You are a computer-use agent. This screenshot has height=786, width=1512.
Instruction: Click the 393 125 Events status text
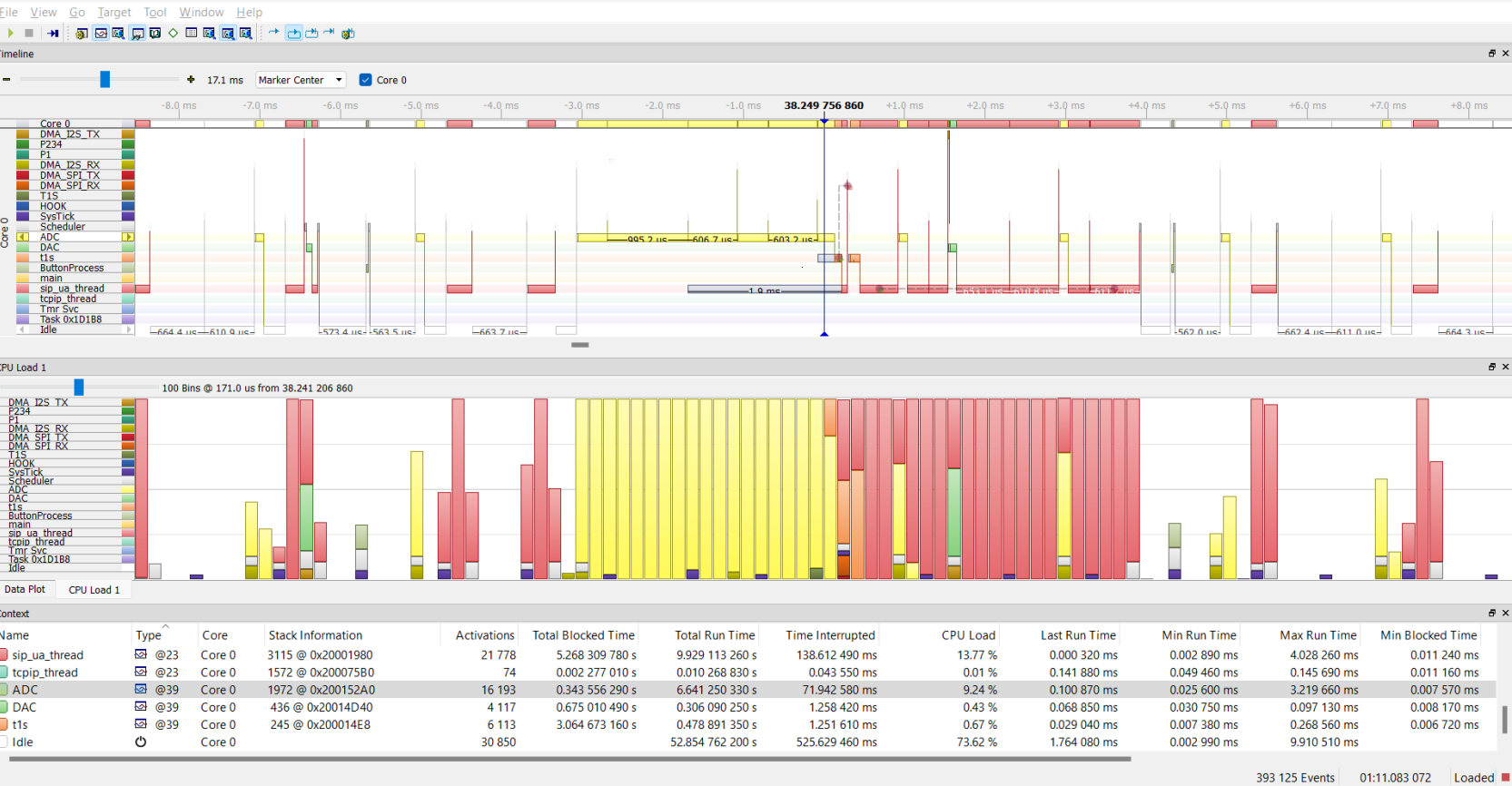[x=1295, y=778]
